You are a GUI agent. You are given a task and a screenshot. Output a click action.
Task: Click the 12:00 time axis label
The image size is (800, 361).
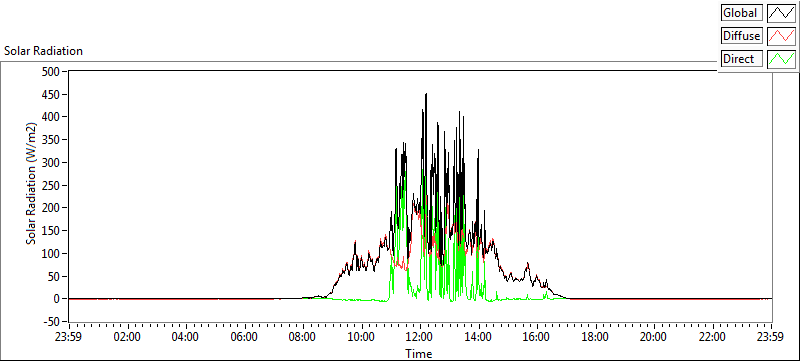click(x=420, y=337)
